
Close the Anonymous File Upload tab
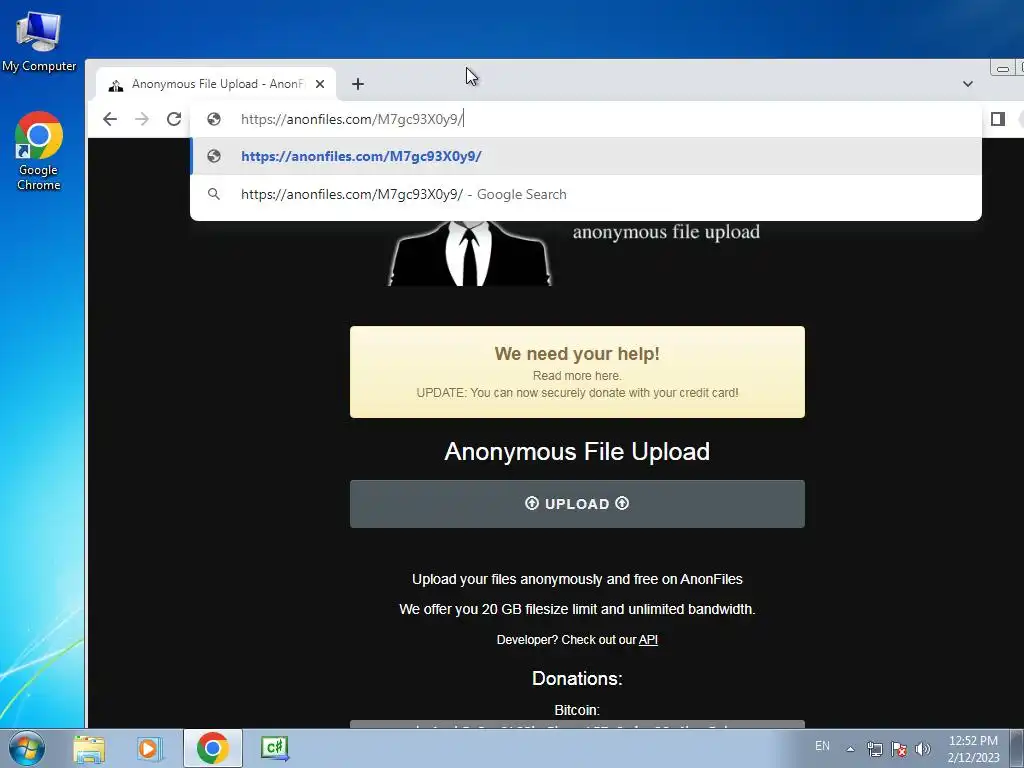(x=320, y=84)
